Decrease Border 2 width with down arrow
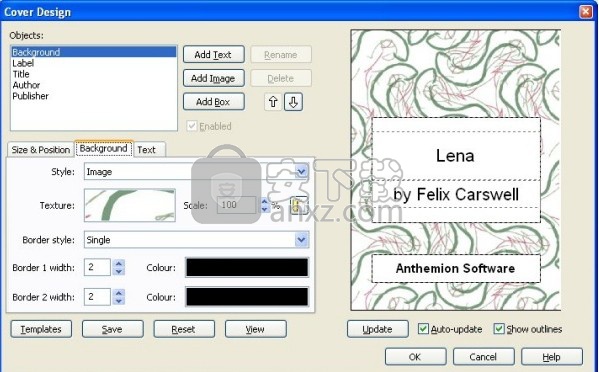 pyautogui.click(x=119, y=301)
